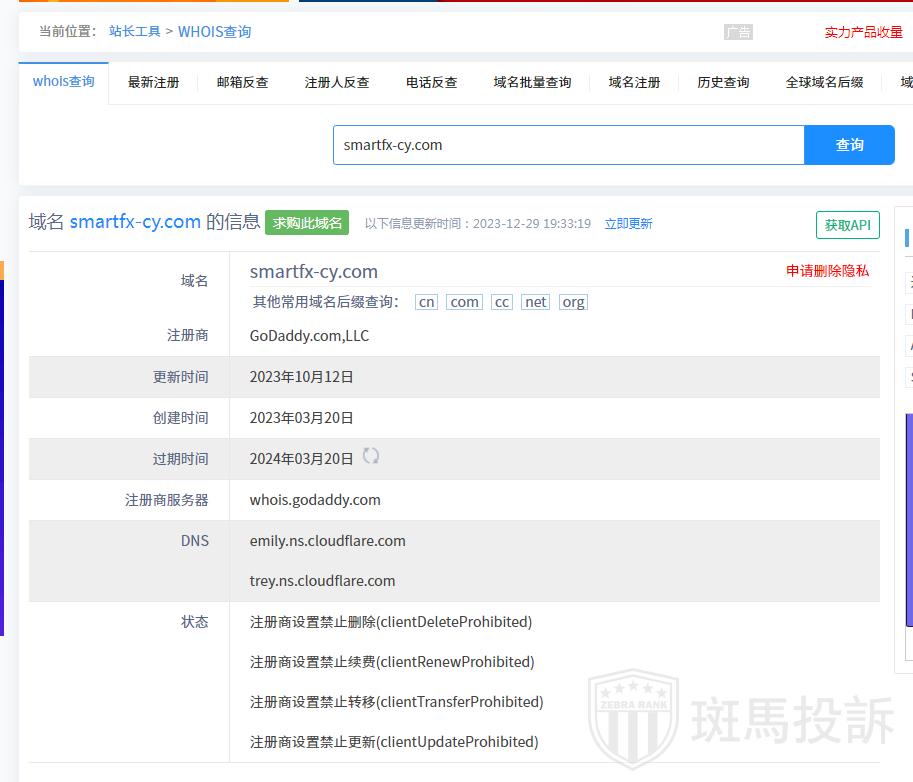Query the net domain suffix
Viewport: 913px width, 782px height.
pyautogui.click(x=536, y=302)
